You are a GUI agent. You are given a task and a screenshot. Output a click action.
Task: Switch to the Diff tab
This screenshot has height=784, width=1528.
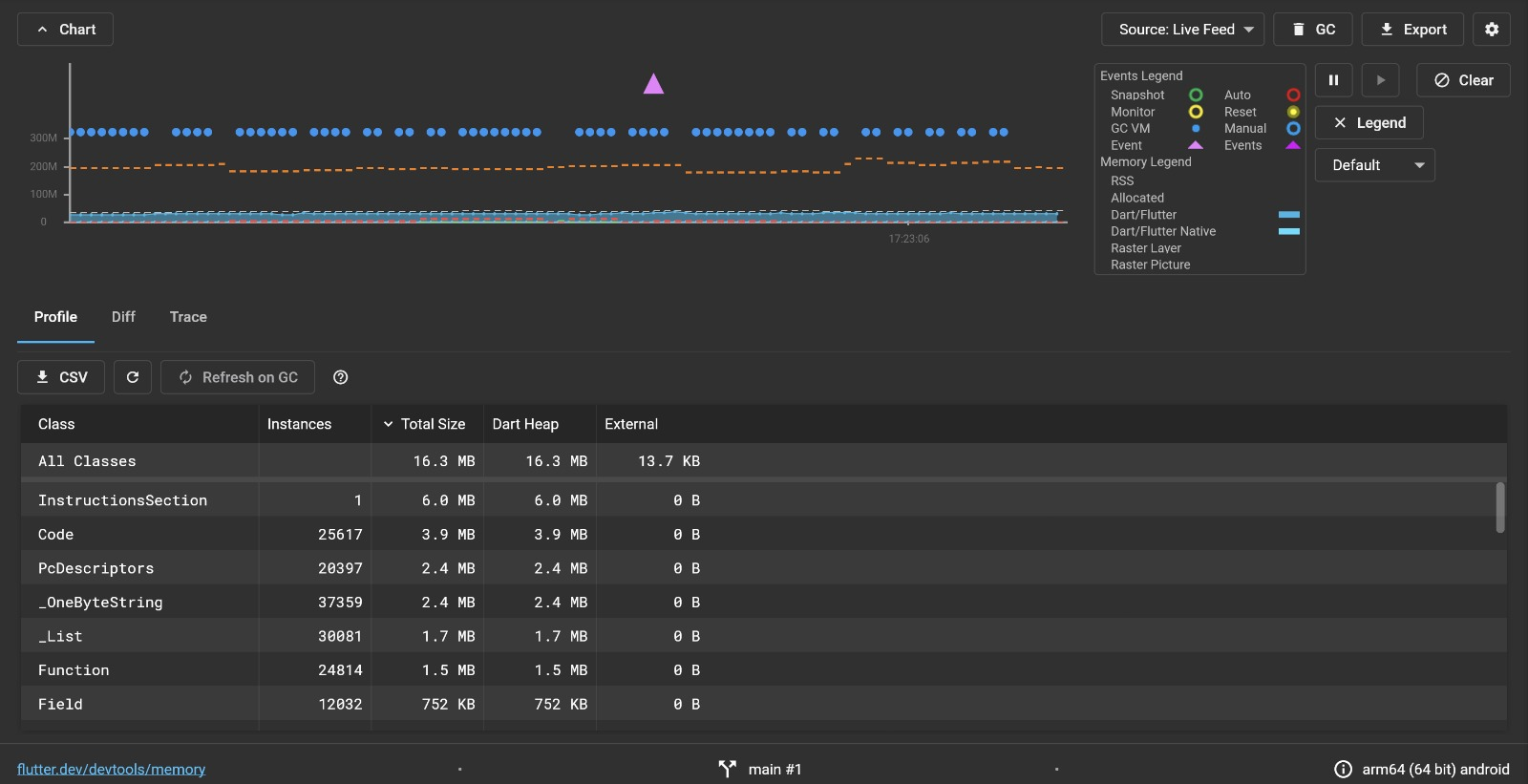(x=123, y=317)
